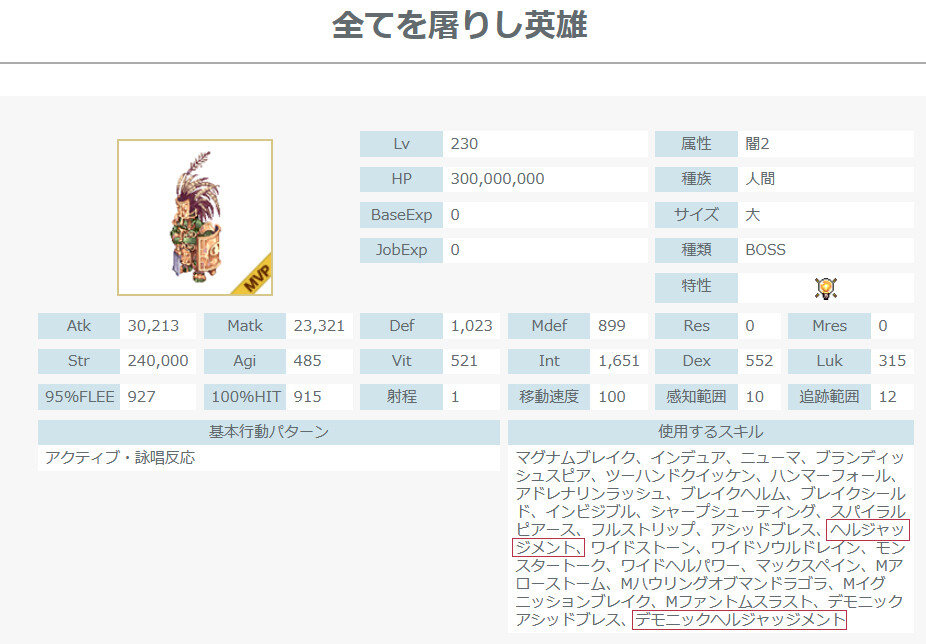Click the Lv value 230
This screenshot has height=644, width=926.
[464, 144]
